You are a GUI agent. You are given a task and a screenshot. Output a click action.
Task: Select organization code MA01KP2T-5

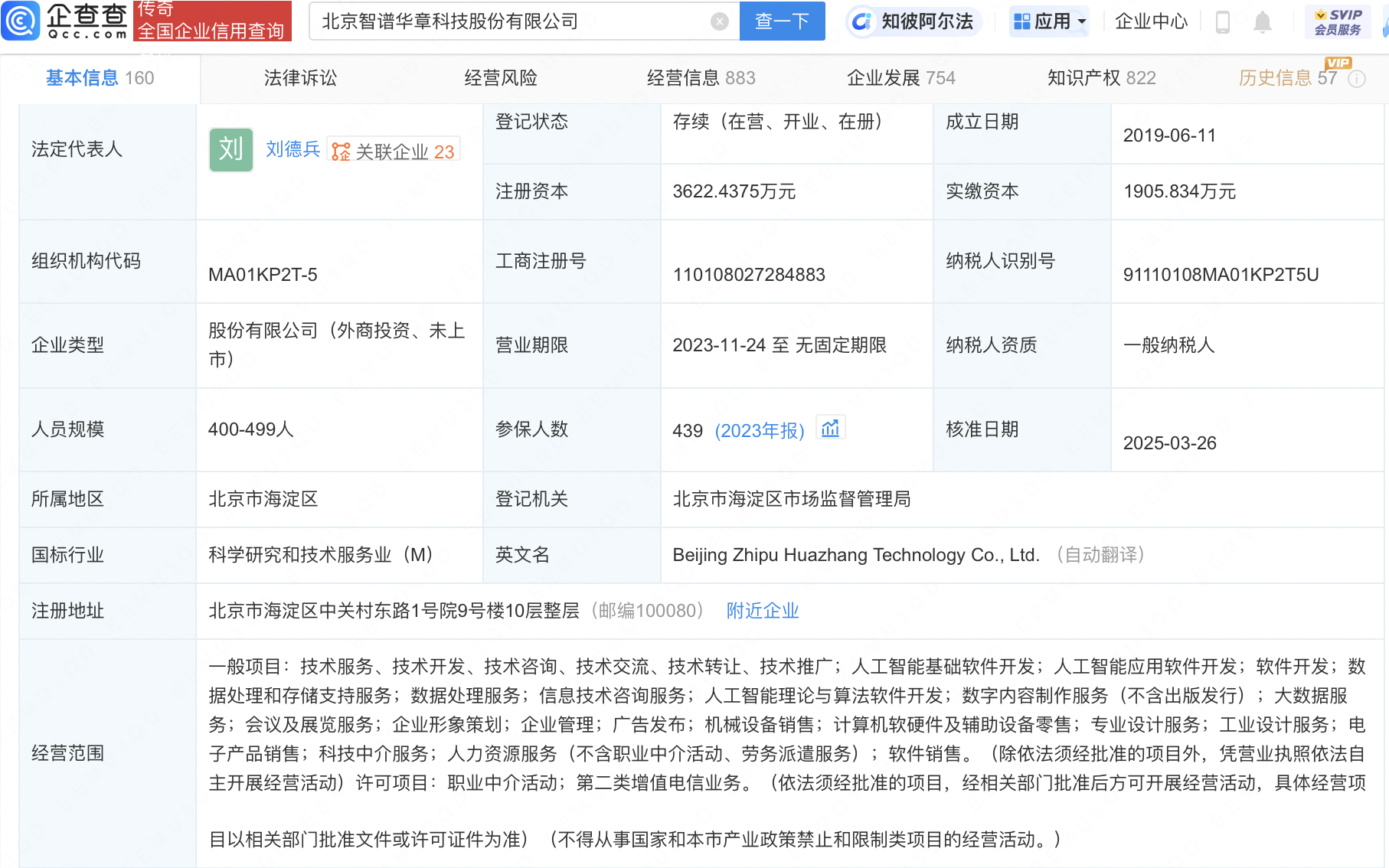coord(263,275)
